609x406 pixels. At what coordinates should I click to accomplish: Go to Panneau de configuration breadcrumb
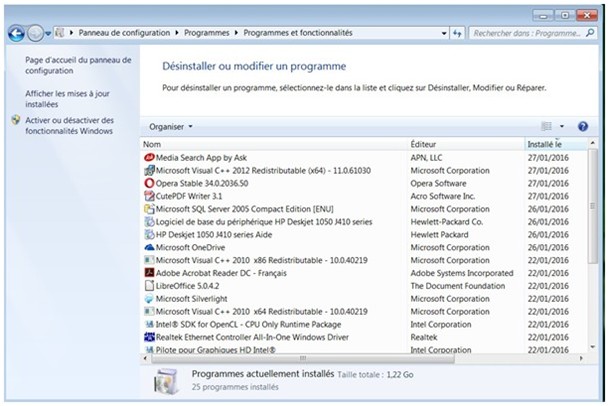pyautogui.click(x=128, y=33)
